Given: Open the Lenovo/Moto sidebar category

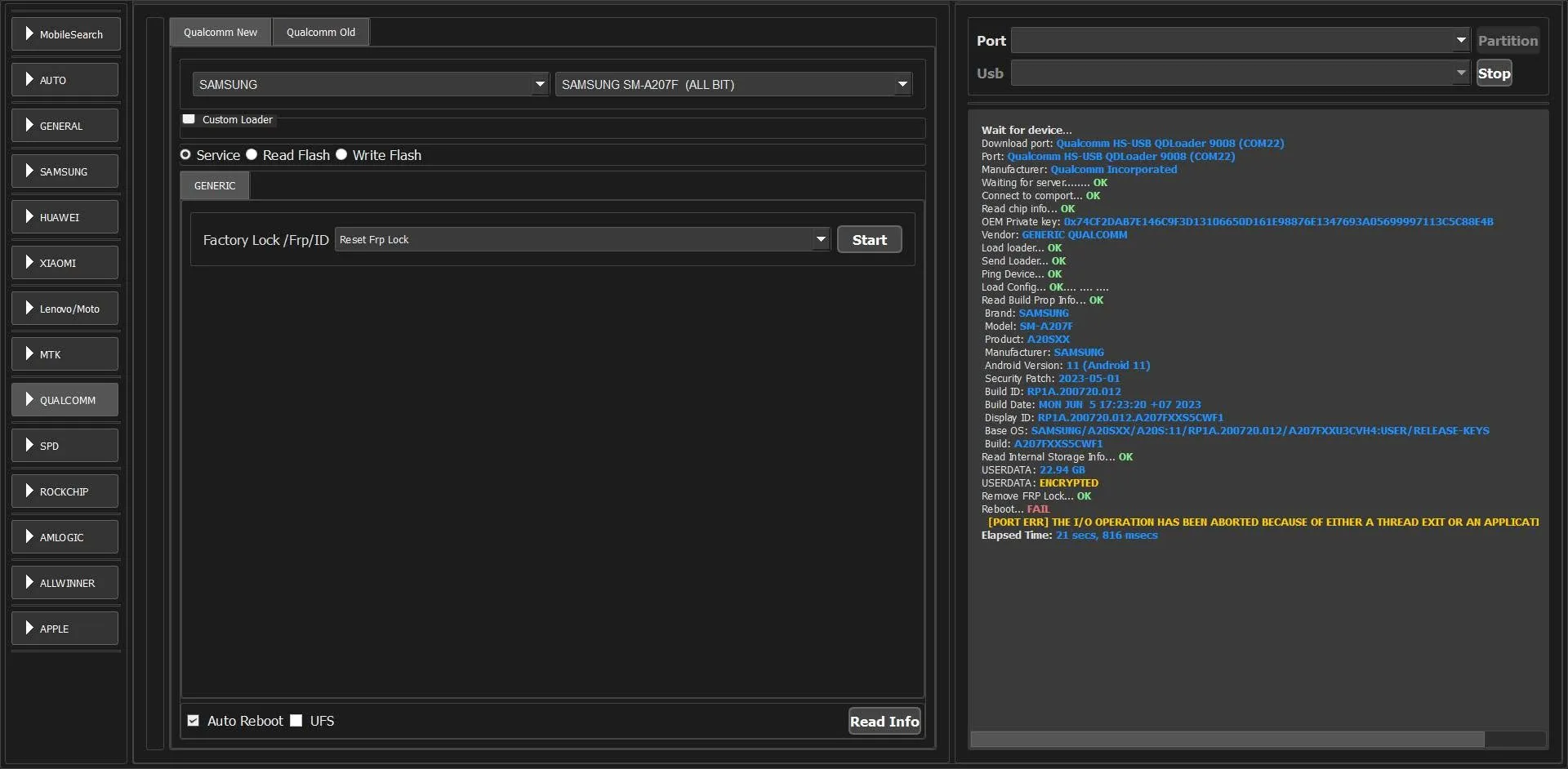Looking at the screenshot, I should coord(66,309).
